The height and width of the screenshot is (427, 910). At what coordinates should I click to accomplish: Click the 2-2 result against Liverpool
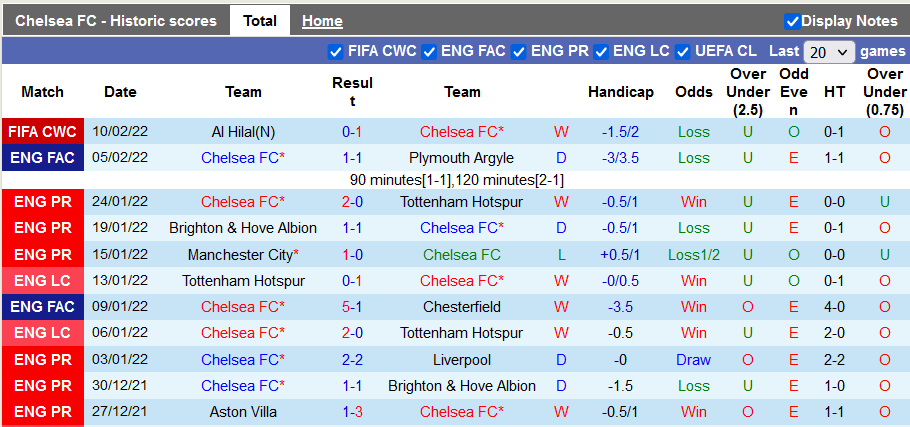[x=352, y=360]
